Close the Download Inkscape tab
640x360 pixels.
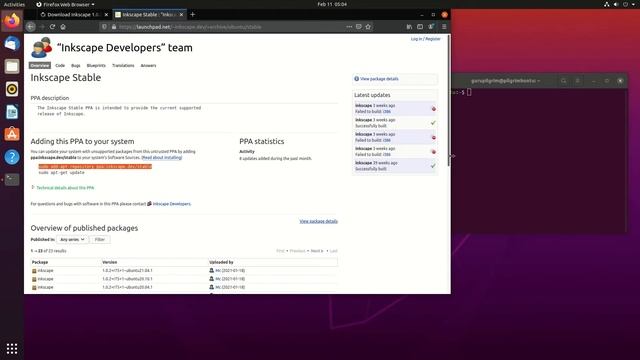coord(107,15)
